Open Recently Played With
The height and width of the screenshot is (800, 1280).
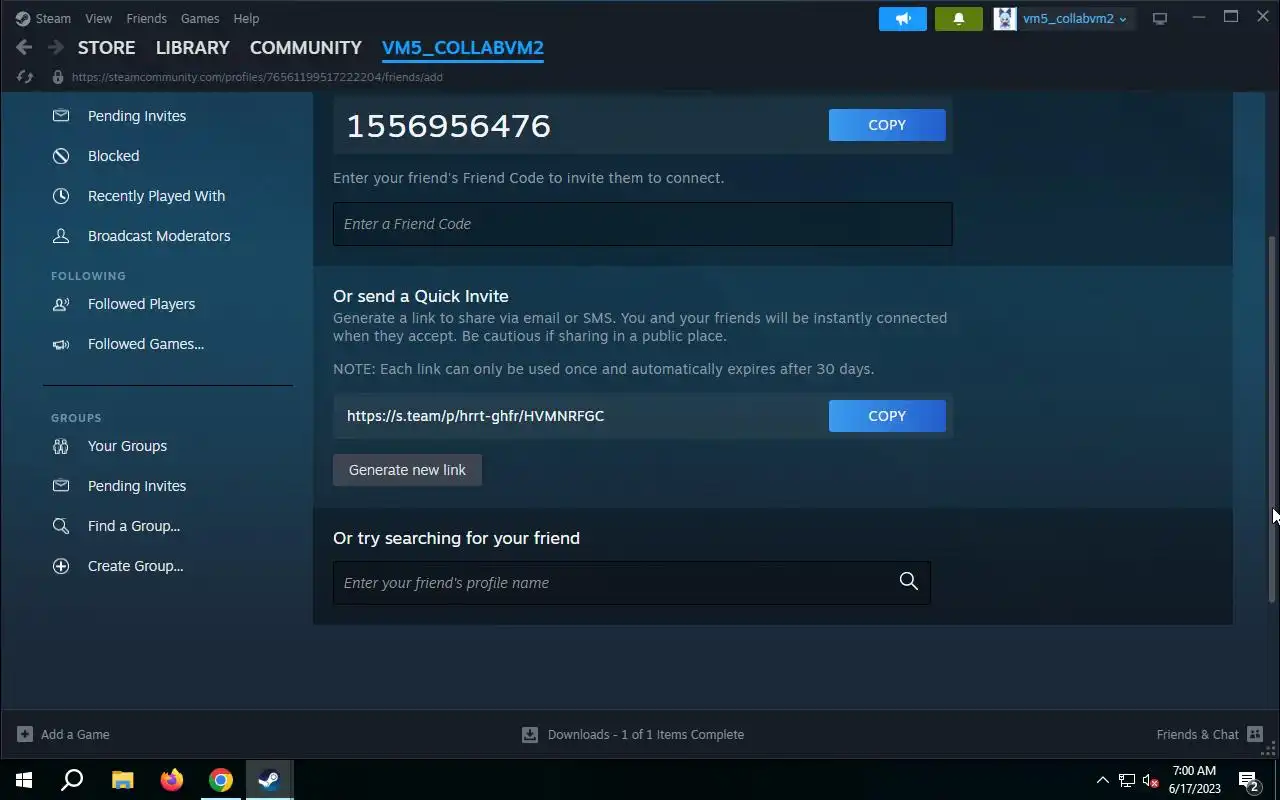tap(156, 196)
